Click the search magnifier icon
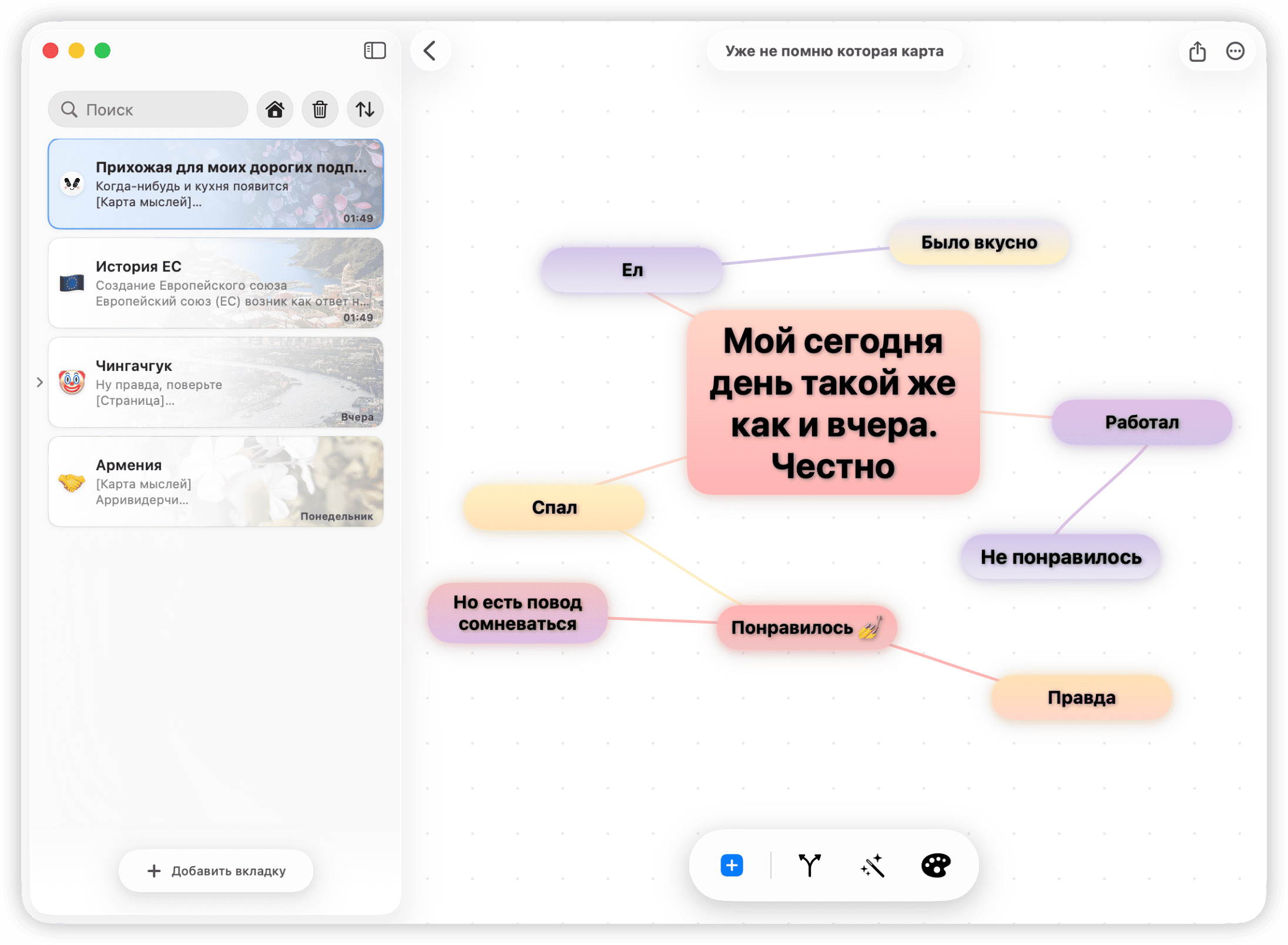The width and height of the screenshot is (1288, 945). point(69,109)
